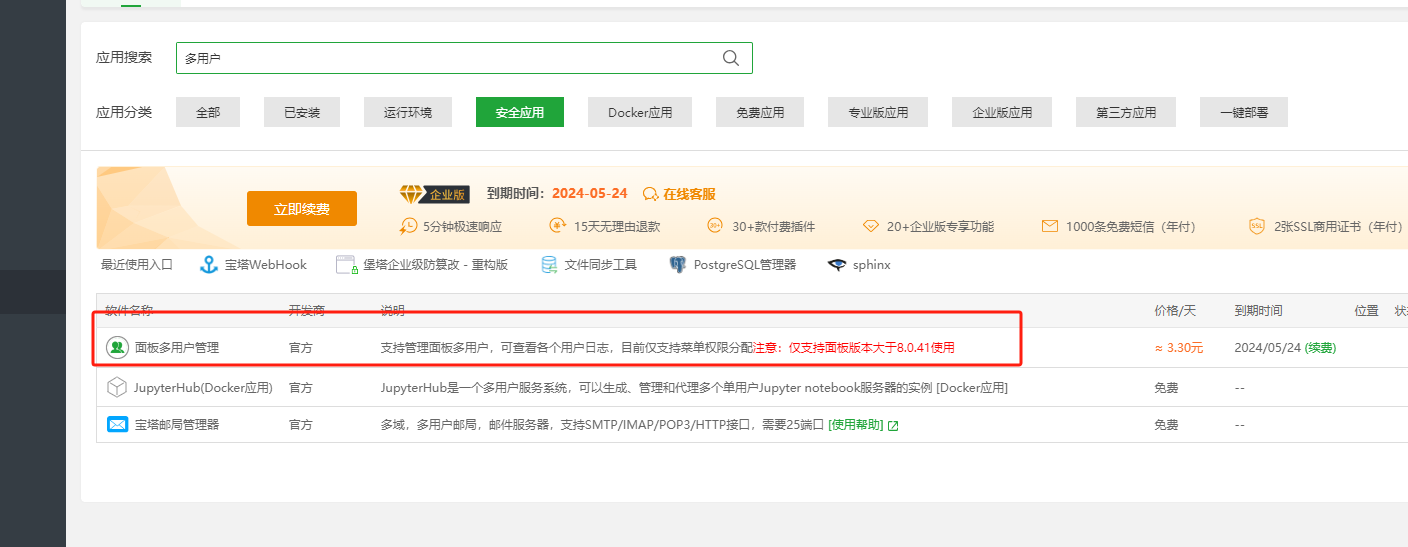Click the JupyterHub cube icon
Viewport: 1408px width, 547px height.
tap(117, 387)
